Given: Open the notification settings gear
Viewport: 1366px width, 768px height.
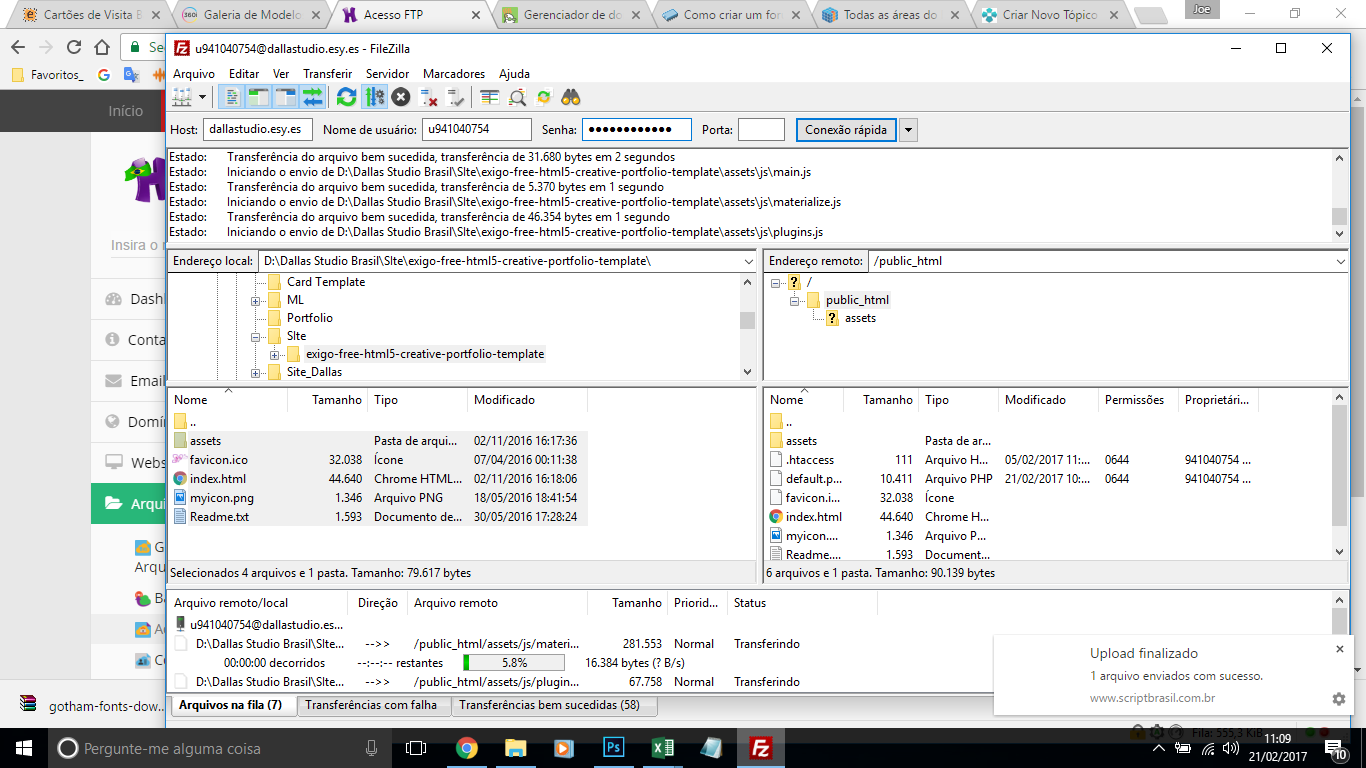Looking at the screenshot, I should pos(1339,699).
